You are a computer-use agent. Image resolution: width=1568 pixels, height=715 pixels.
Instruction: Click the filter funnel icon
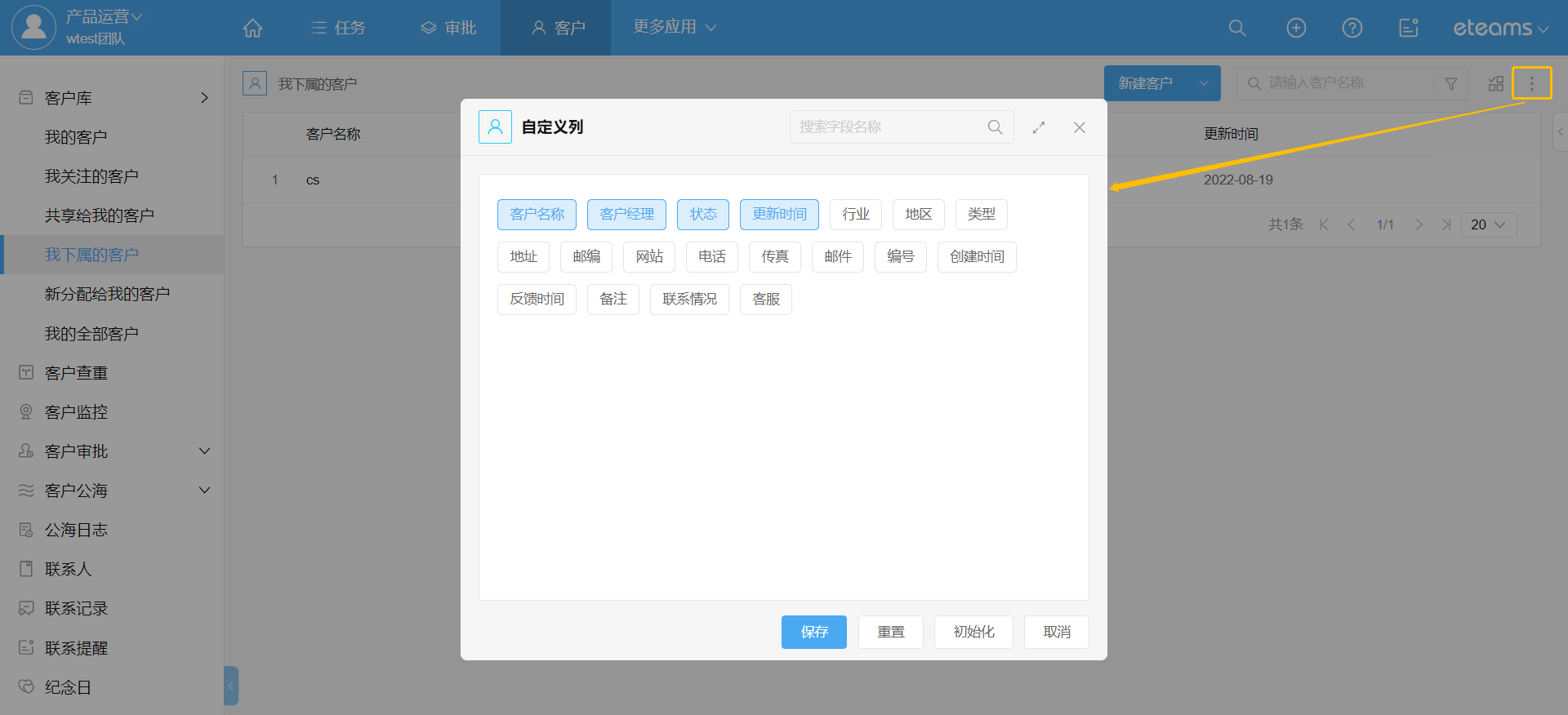[x=1451, y=83]
